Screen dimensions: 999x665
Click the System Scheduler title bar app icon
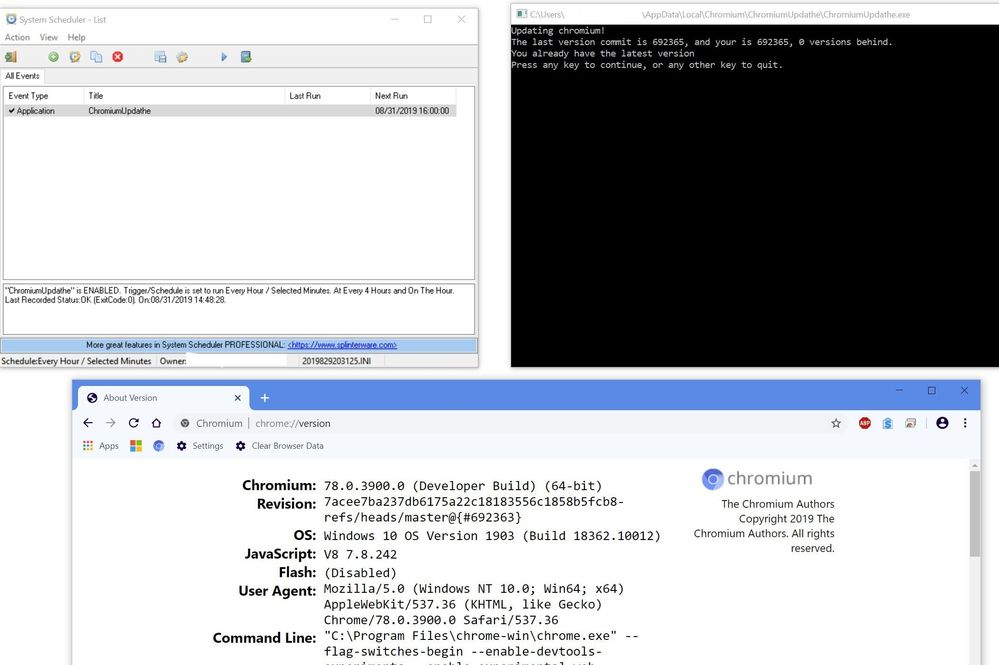click(x=11, y=19)
